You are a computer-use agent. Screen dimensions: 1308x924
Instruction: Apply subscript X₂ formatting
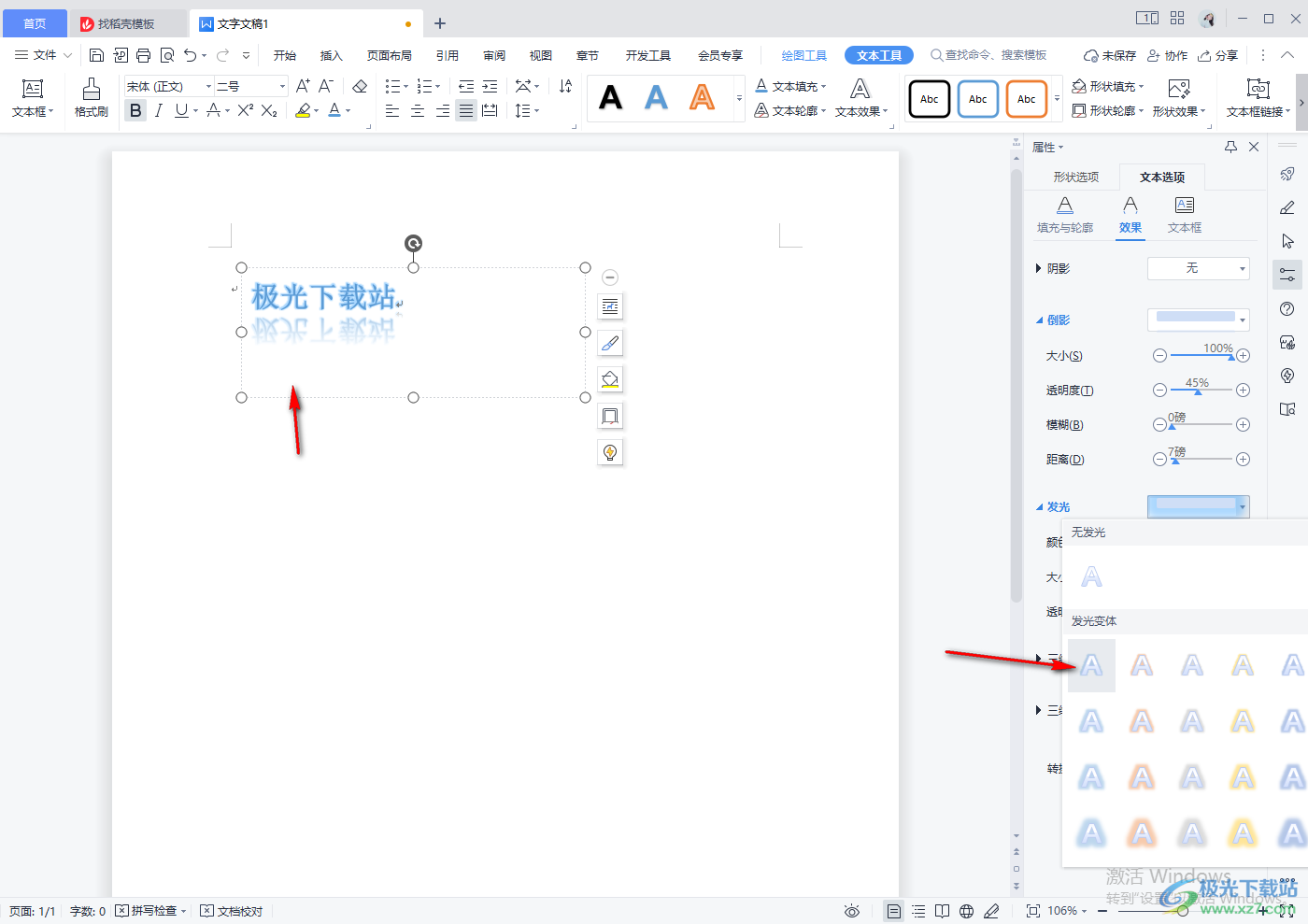click(x=269, y=110)
